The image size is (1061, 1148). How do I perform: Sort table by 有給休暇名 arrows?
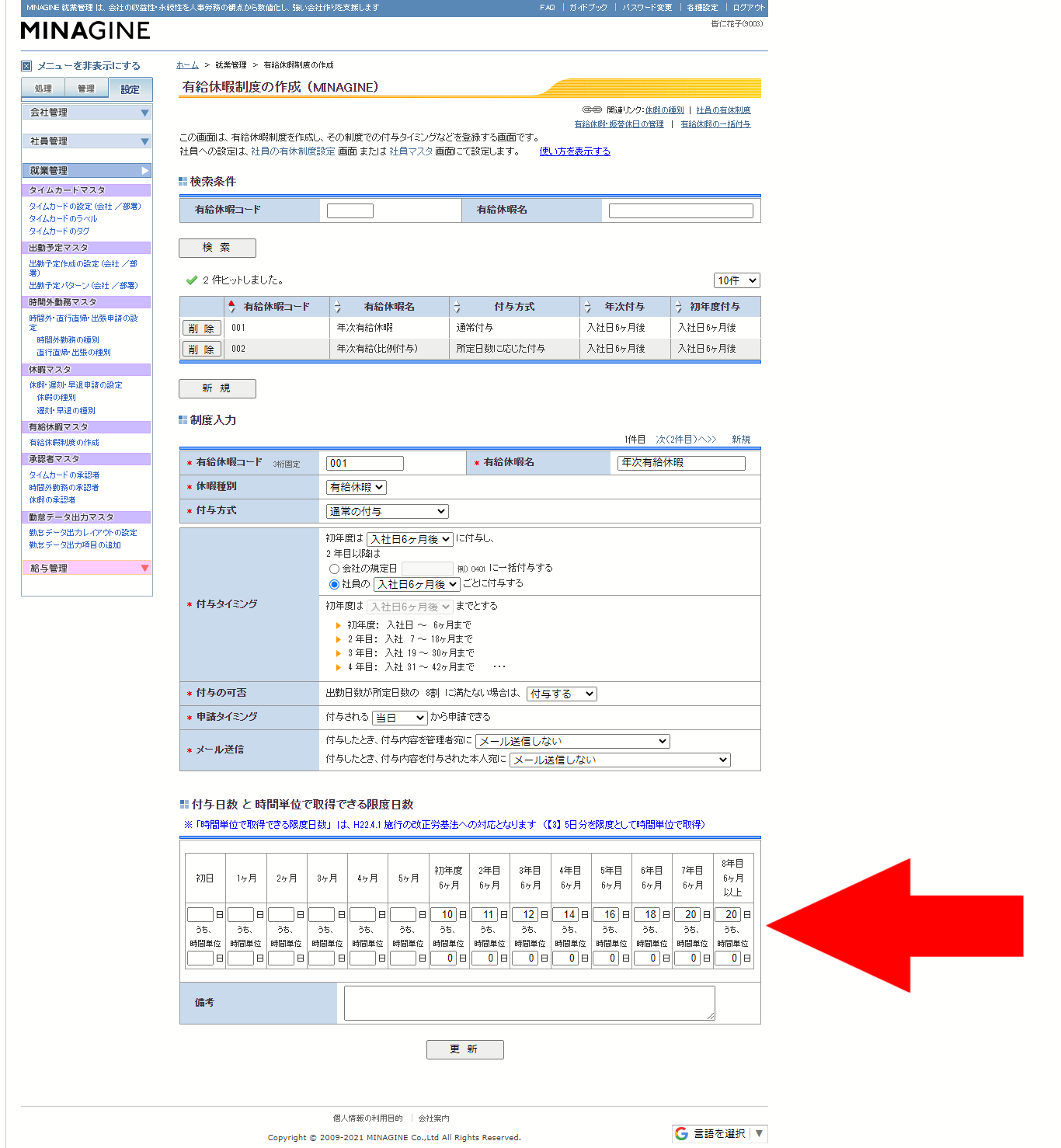click(336, 307)
